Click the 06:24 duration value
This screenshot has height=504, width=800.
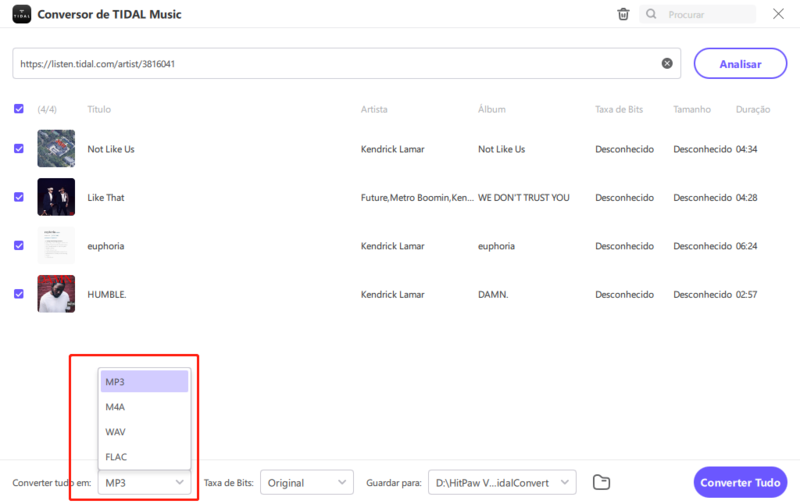746,246
